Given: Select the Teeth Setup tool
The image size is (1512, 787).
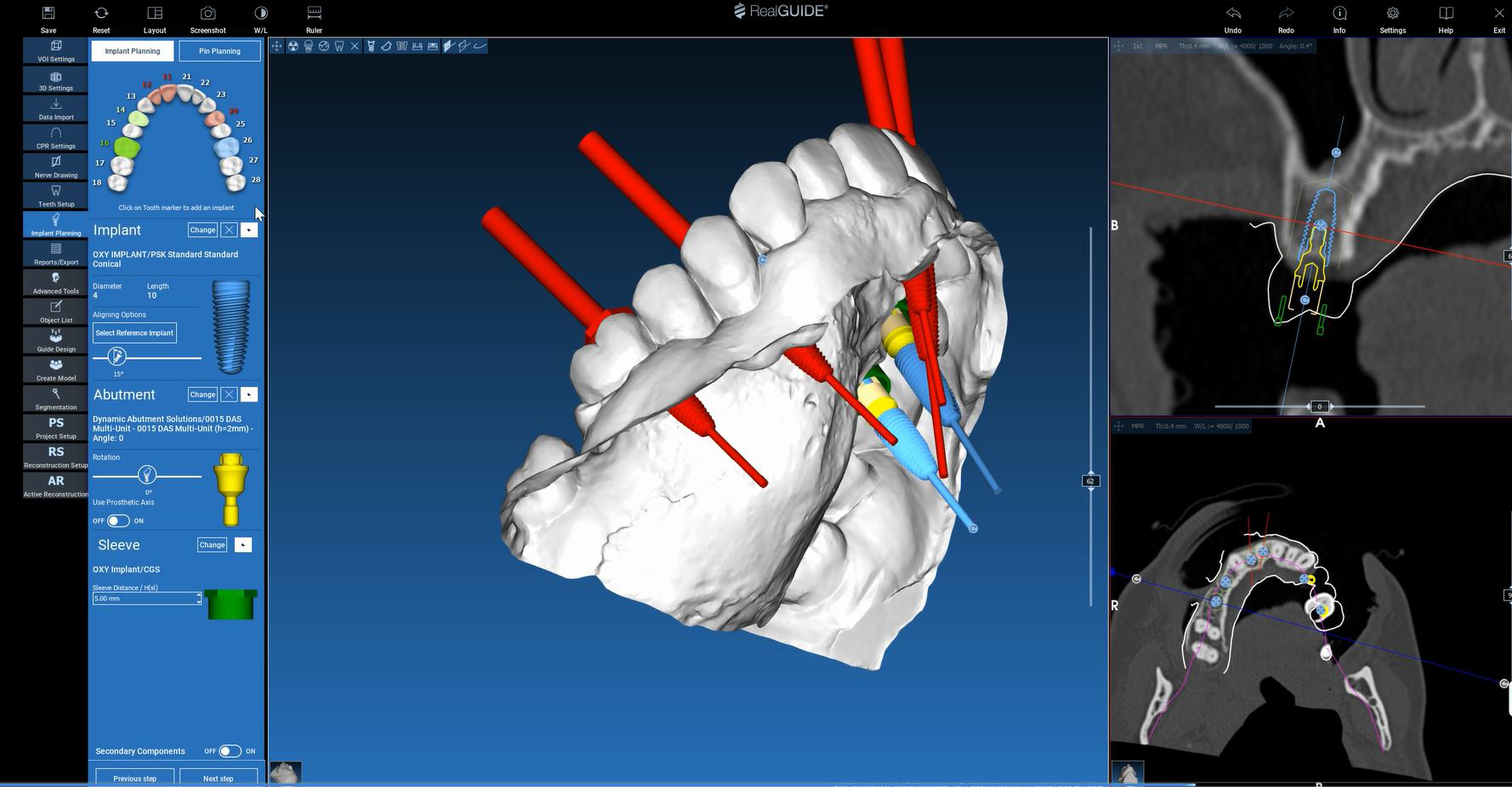Looking at the screenshot, I should click(x=54, y=195).
